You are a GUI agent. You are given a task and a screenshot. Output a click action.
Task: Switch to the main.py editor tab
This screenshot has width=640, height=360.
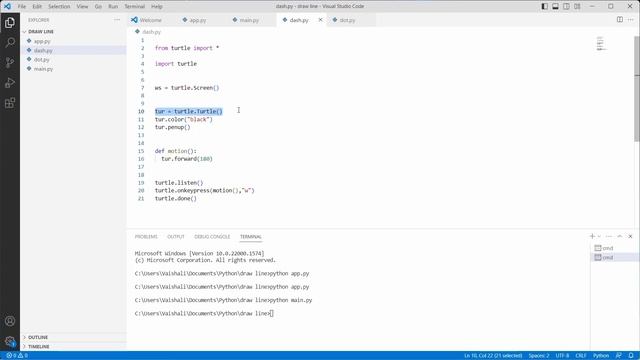point(249,20)
